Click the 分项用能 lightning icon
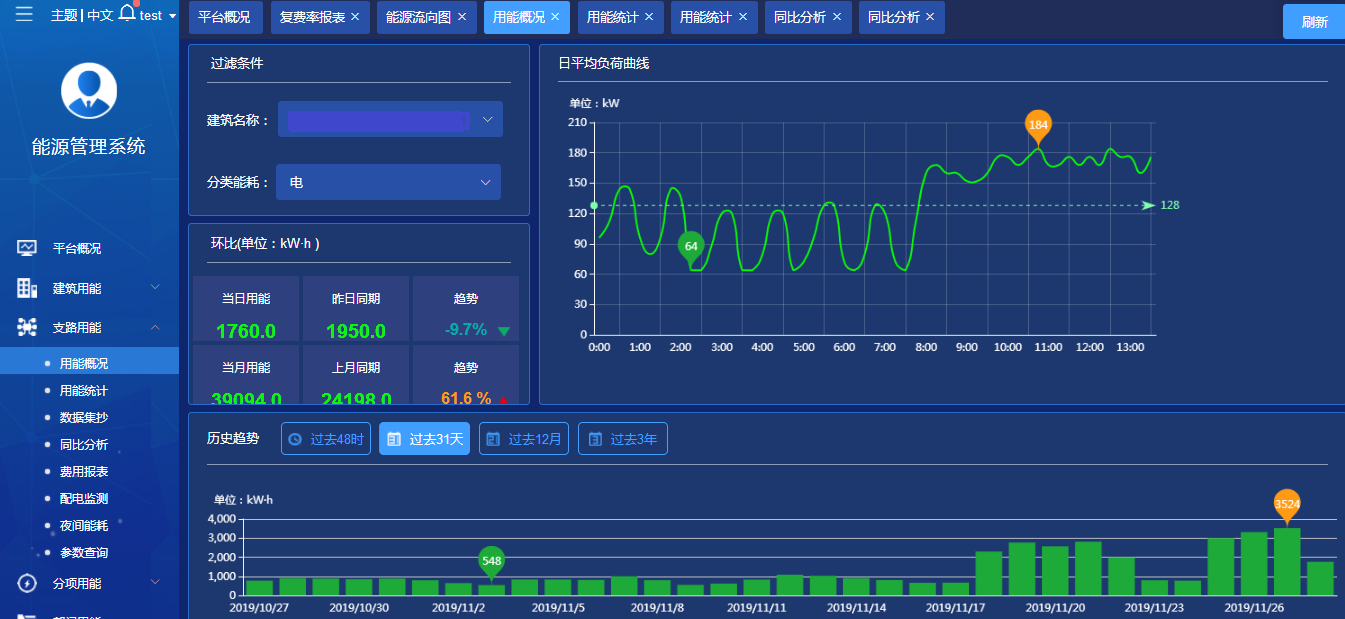 pyautogui.click(x=27, y=583)
